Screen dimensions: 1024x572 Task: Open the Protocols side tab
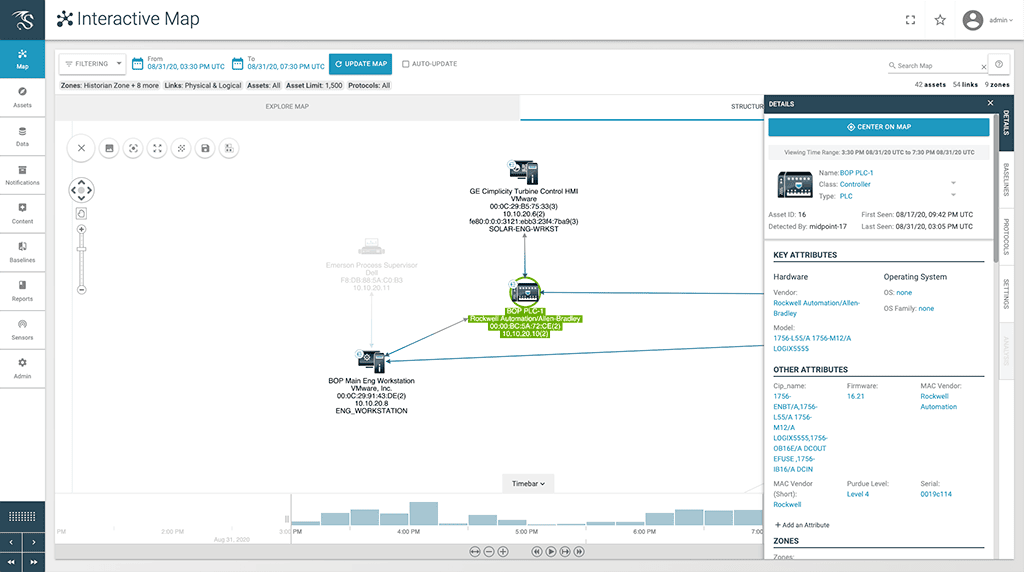[1006, 236]
